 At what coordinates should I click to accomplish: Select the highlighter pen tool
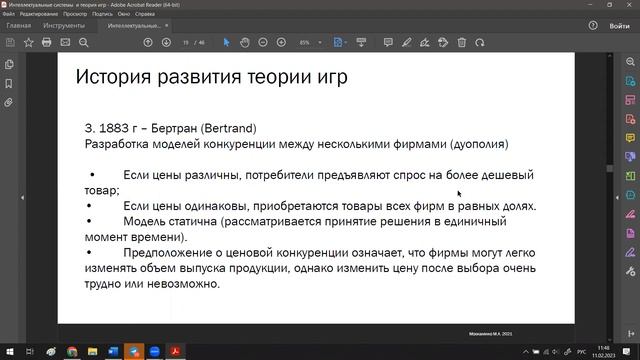(x=407, y=42)
